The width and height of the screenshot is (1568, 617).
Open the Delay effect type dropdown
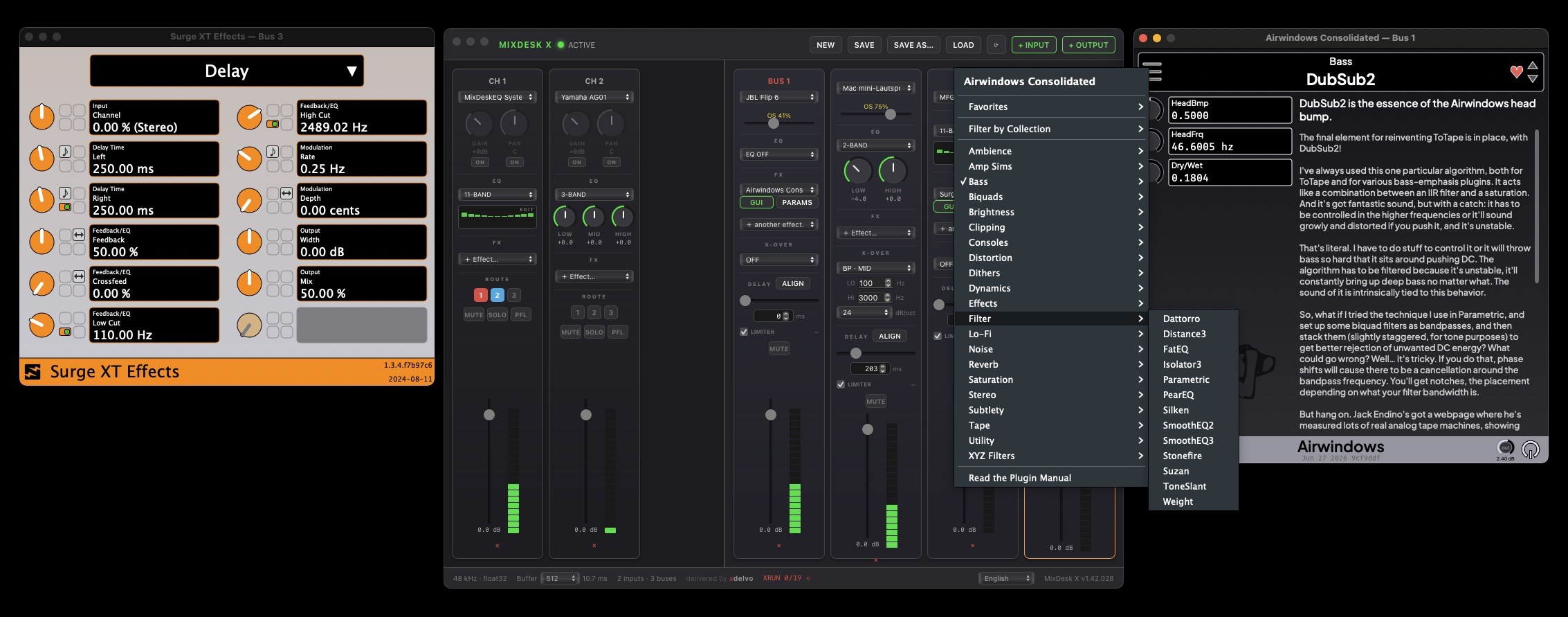click(x=227, y=71)
